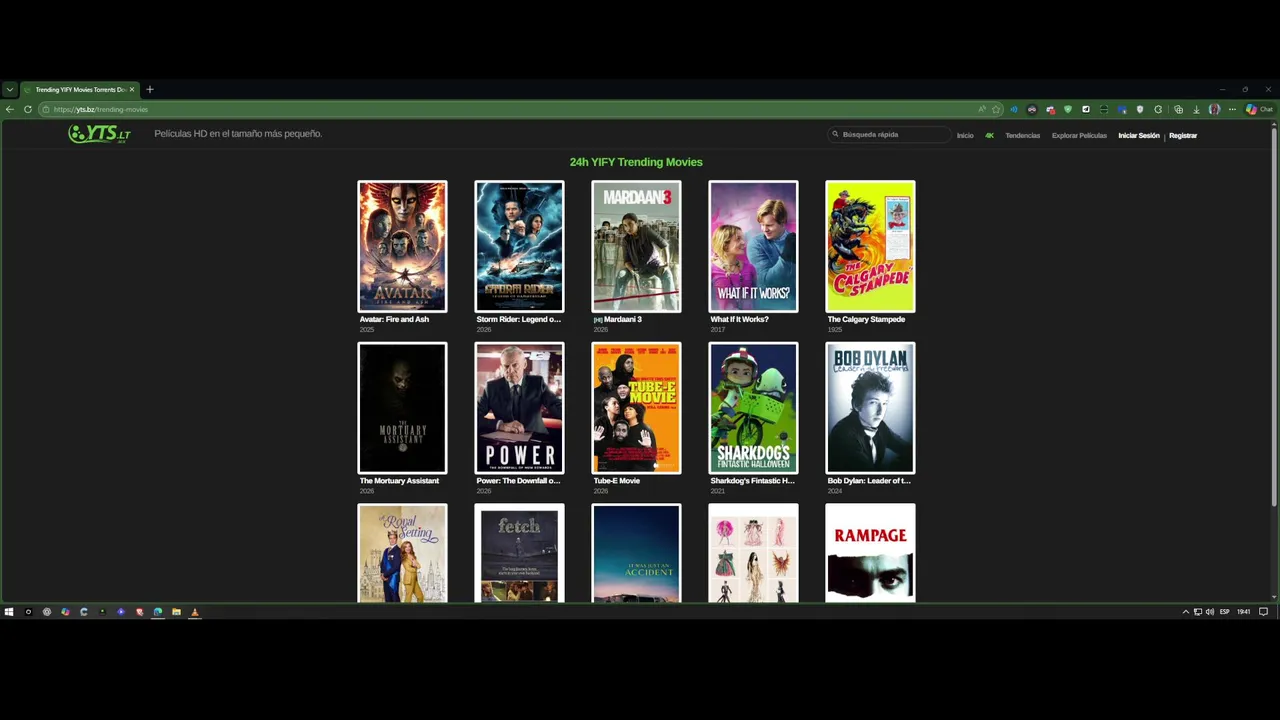
Task: Open What If It Works? poster
Action: (753, 246)
